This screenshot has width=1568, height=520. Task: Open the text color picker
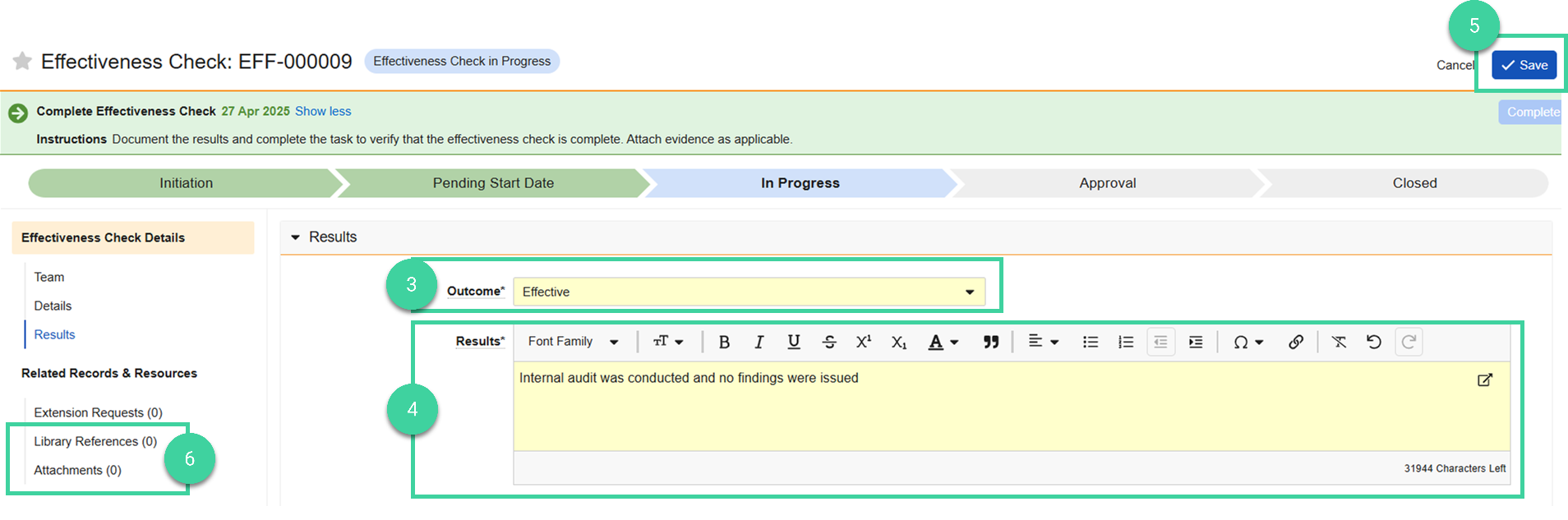[x=943, y=342]
